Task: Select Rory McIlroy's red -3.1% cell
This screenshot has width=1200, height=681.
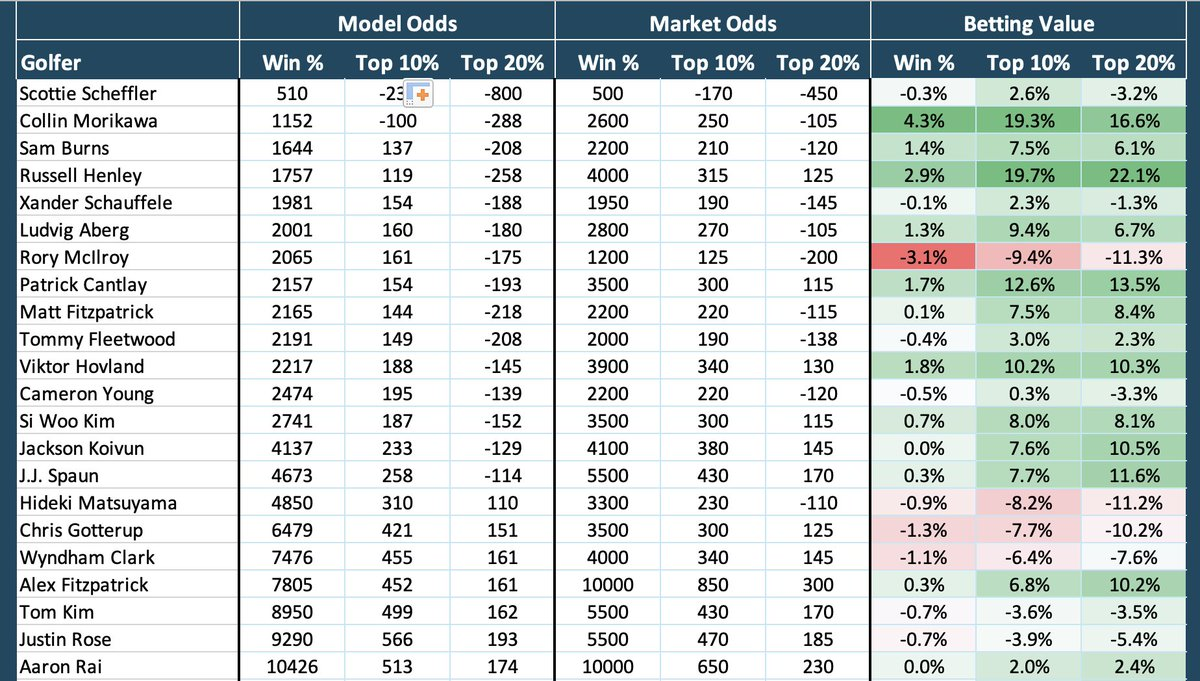Action: (923, 256)
